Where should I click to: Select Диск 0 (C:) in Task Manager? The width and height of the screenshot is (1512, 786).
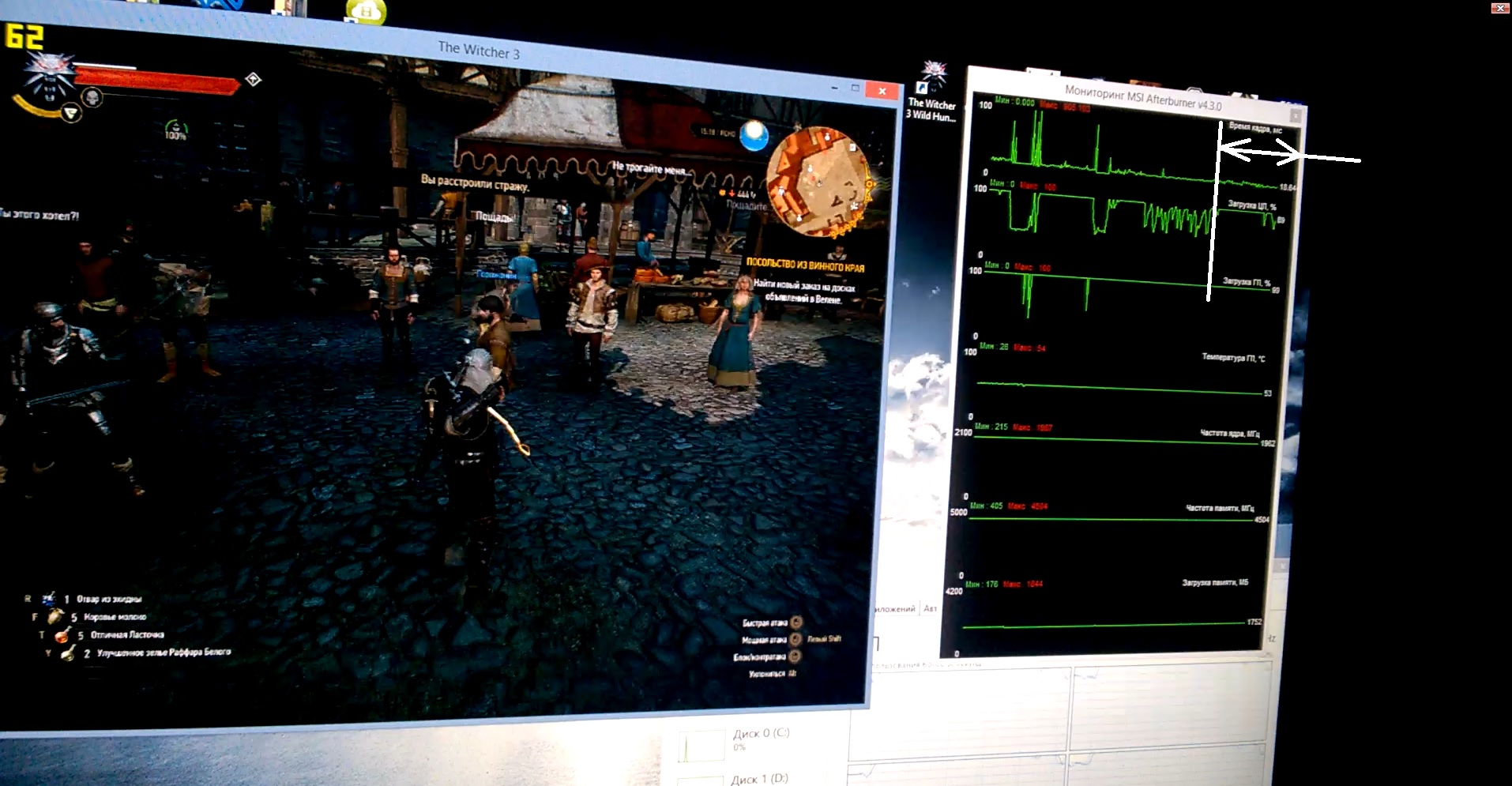[x=760, y=733]
